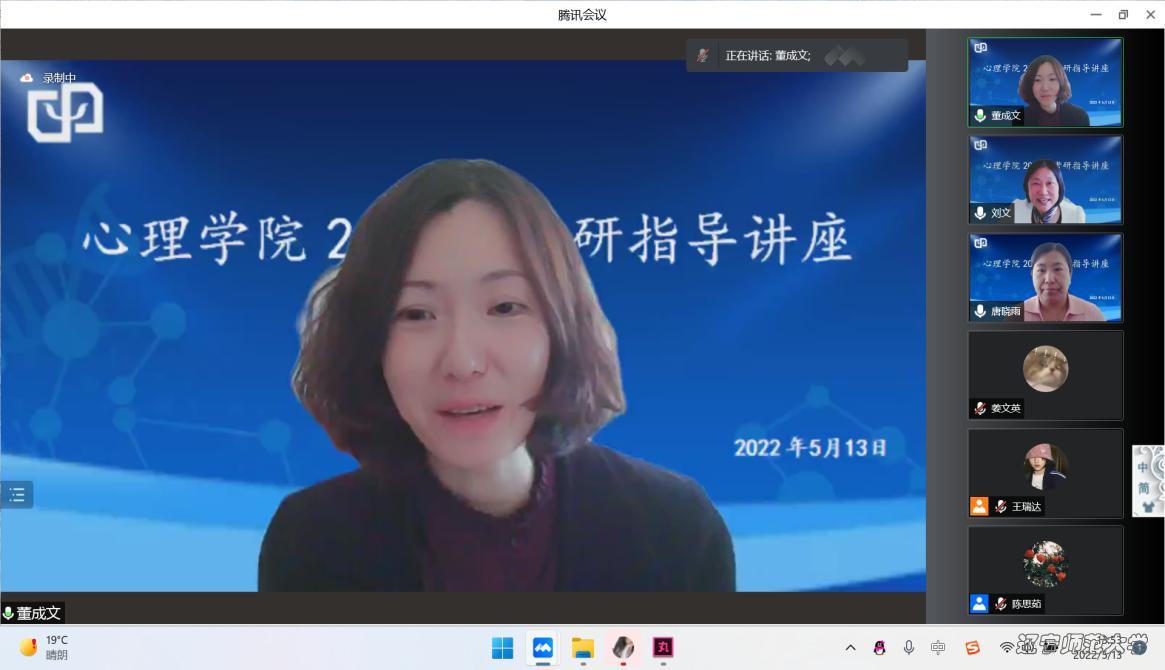Toggle the Chinese input mode indicator
Viewport: 1165px width, 670px height.
pyautogui.click(x=938, y=648)
